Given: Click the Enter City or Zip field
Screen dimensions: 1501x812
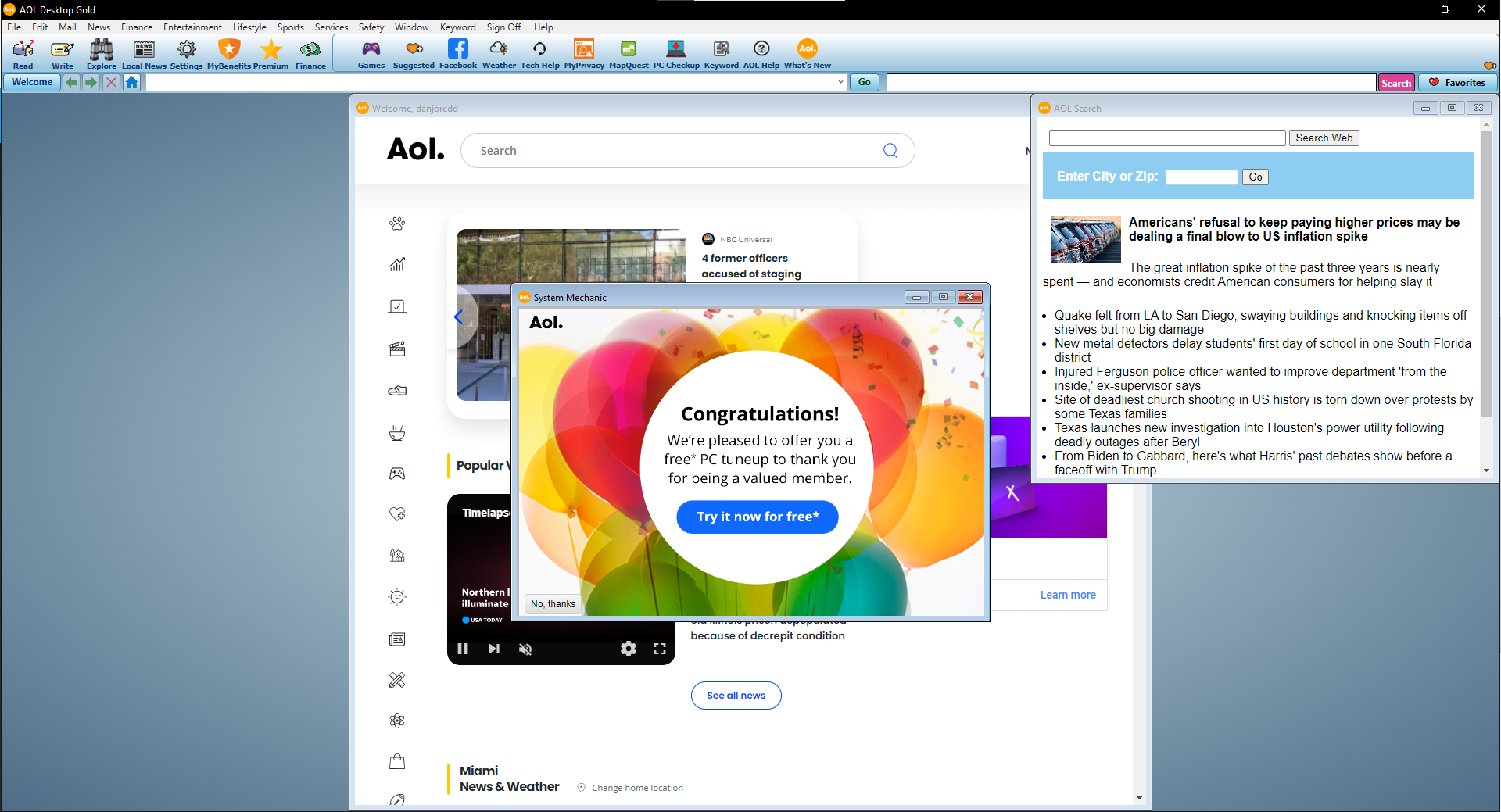Looking at the screenshot, I should 1202,177.
